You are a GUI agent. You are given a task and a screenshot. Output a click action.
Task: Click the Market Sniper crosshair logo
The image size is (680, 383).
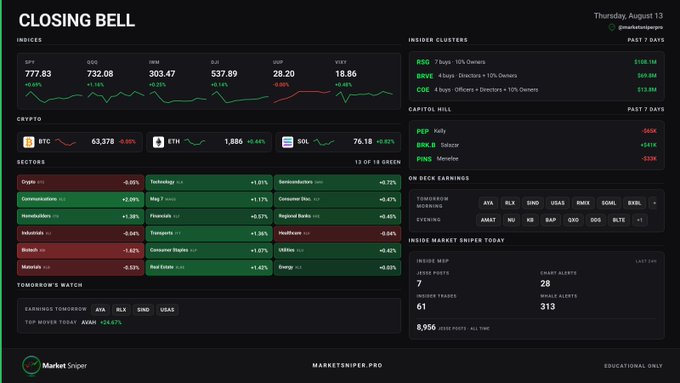point(31,365)
